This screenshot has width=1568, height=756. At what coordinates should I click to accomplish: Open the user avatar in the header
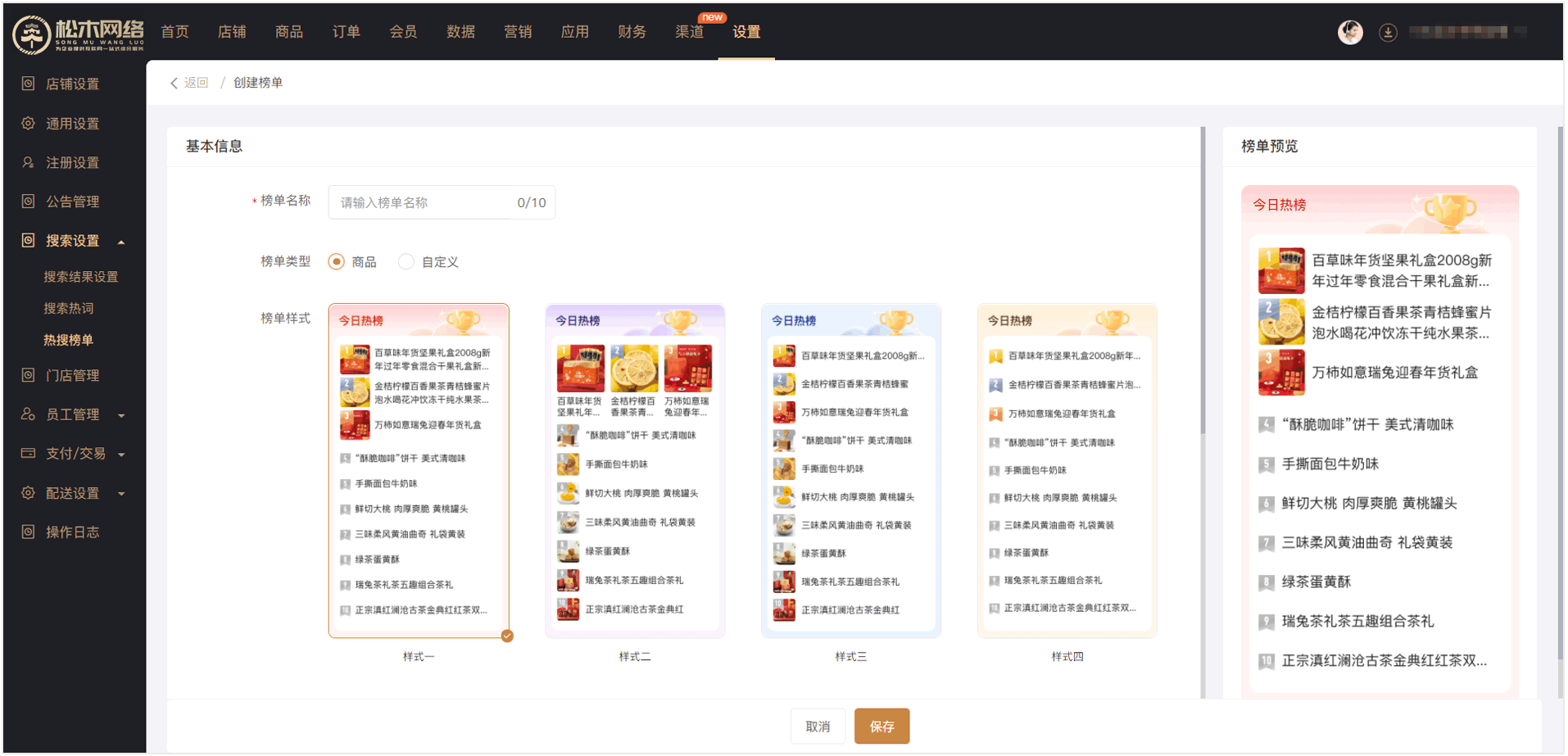coord(1349,33)
